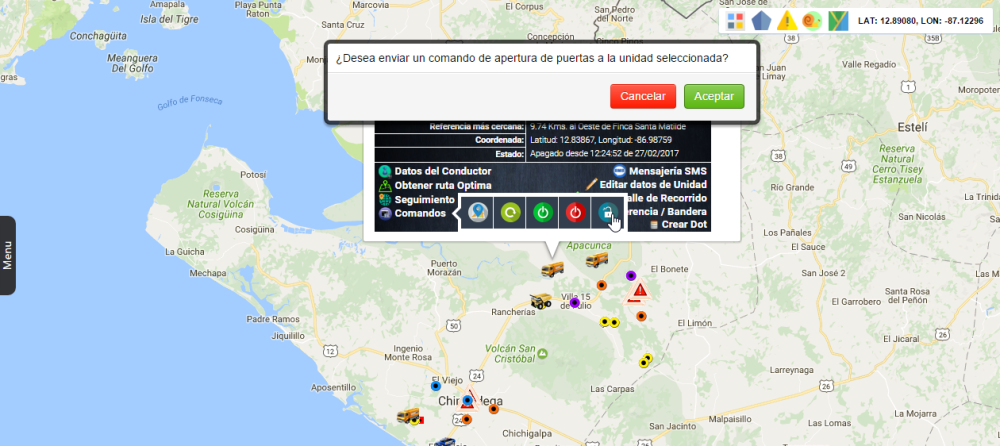
Task: Open the side Menu tab
Action: pos(8,255)
